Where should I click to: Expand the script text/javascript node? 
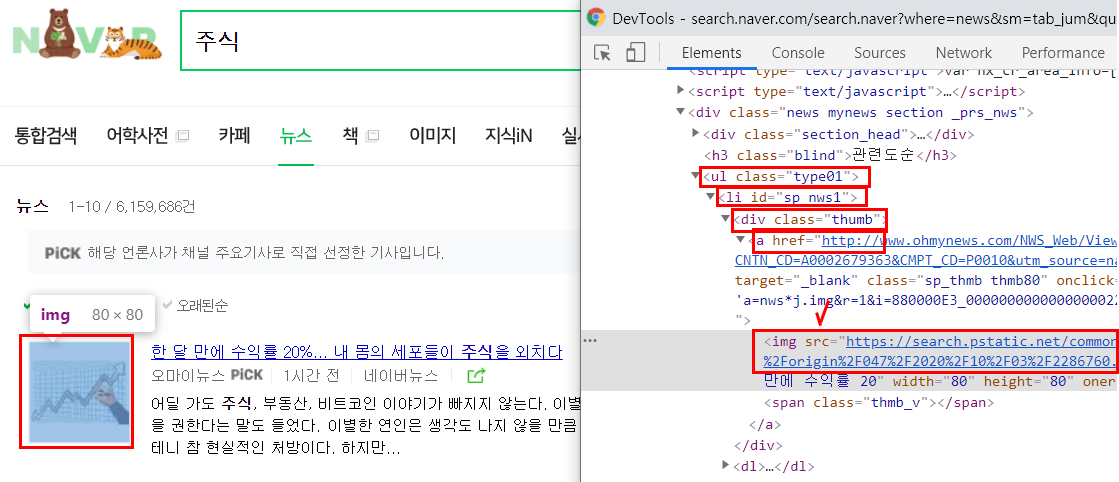(x=681, y=91)
